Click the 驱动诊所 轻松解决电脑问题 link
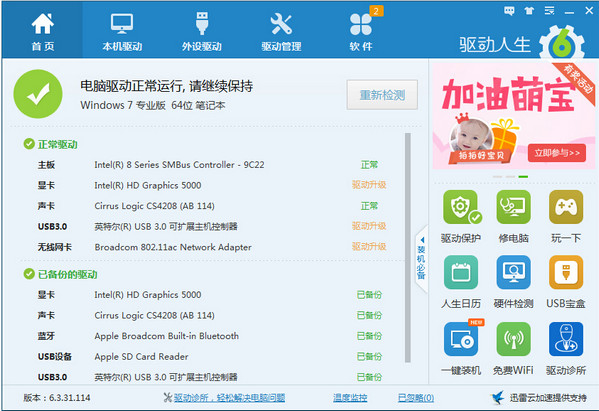The image size is (599, 411). pyautogui.click(x=230, y=398)
